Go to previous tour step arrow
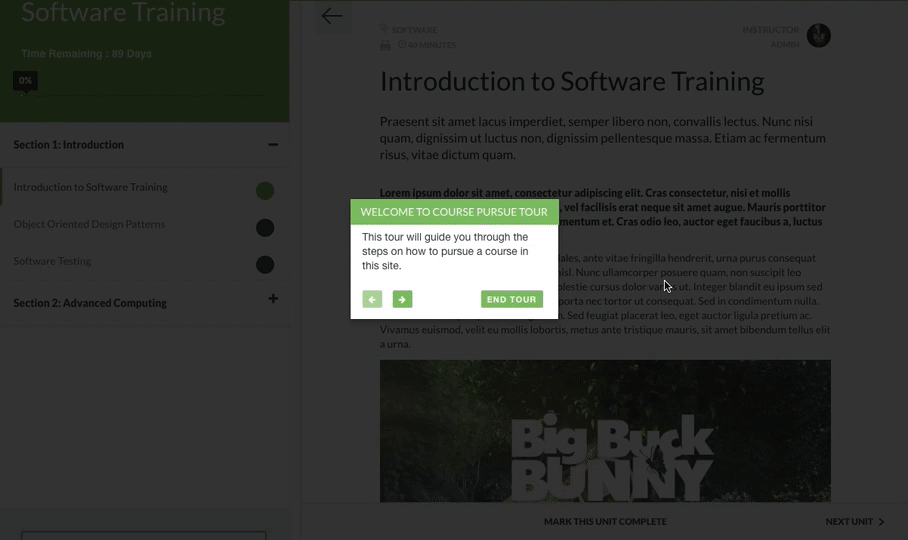This screenshot has width=908, height=540. pyautogui.click(x=372, y=299)
